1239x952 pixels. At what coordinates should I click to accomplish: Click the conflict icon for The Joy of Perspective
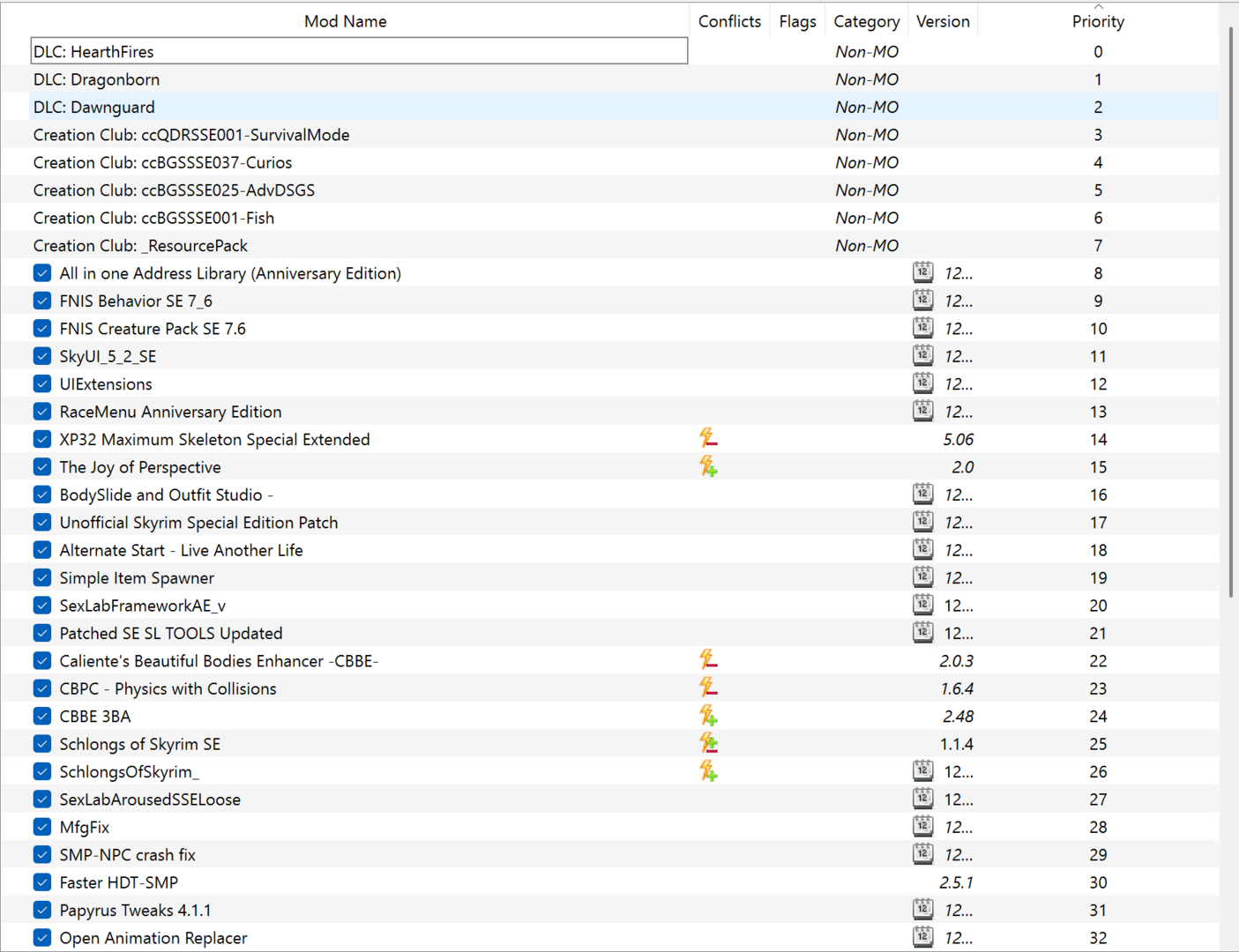point(708,466)
